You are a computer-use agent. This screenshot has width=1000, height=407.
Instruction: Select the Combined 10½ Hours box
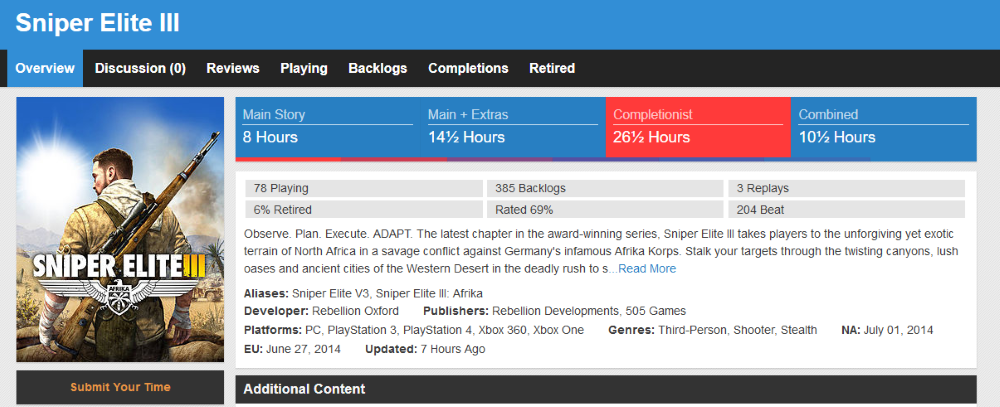(883, 127)
